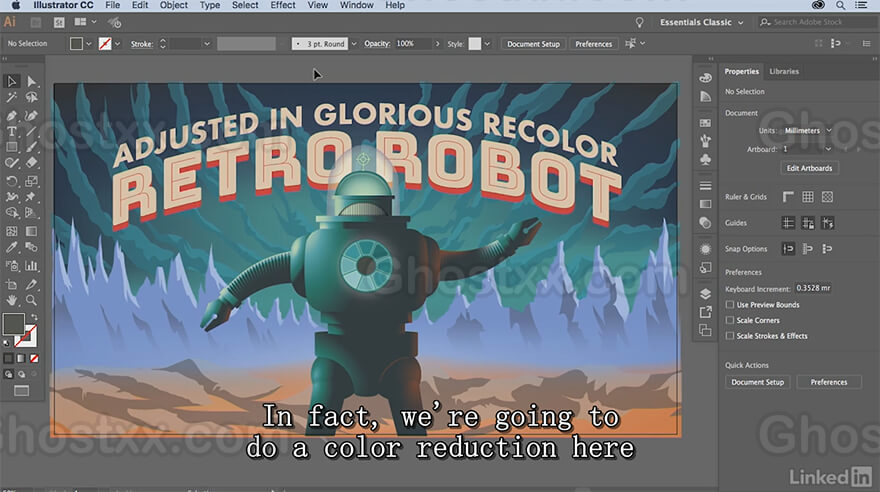The width and height of the screenshot is (880, 492).
Task: Select the Eyedropper tool
Action: point(11,247)
